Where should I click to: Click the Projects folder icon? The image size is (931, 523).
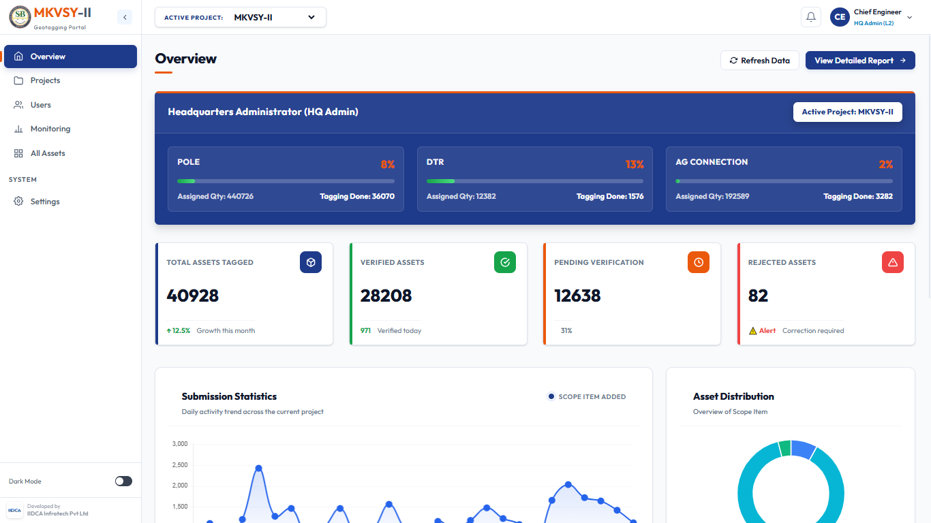click(x=18, y=80)
